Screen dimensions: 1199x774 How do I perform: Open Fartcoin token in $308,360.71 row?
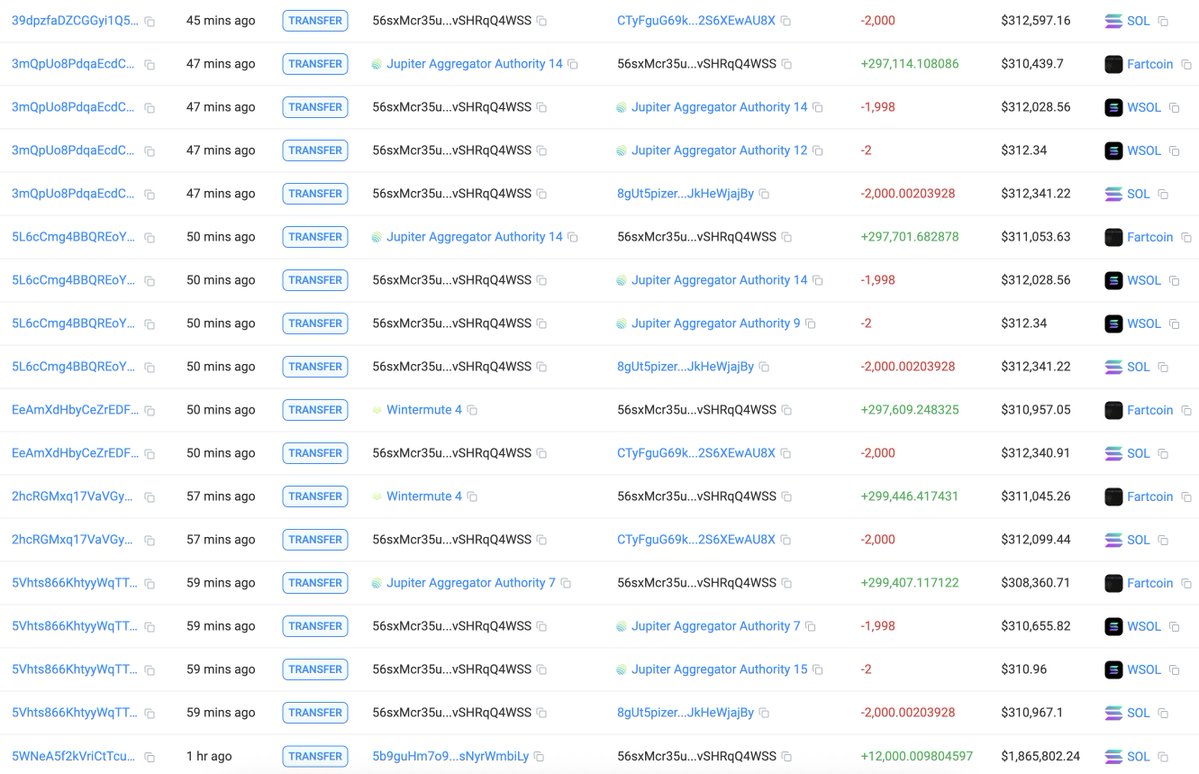tap(1149, 583)
